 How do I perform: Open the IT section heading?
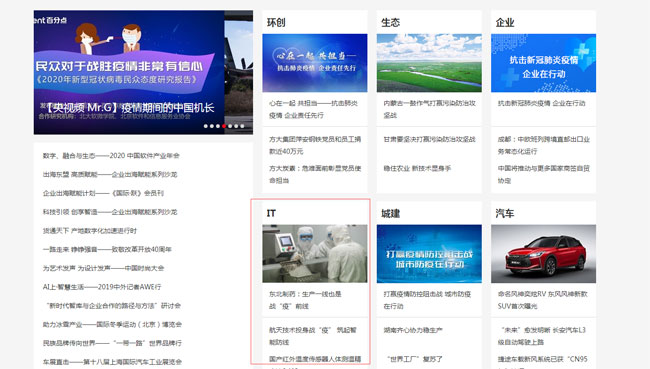(271, 213)
